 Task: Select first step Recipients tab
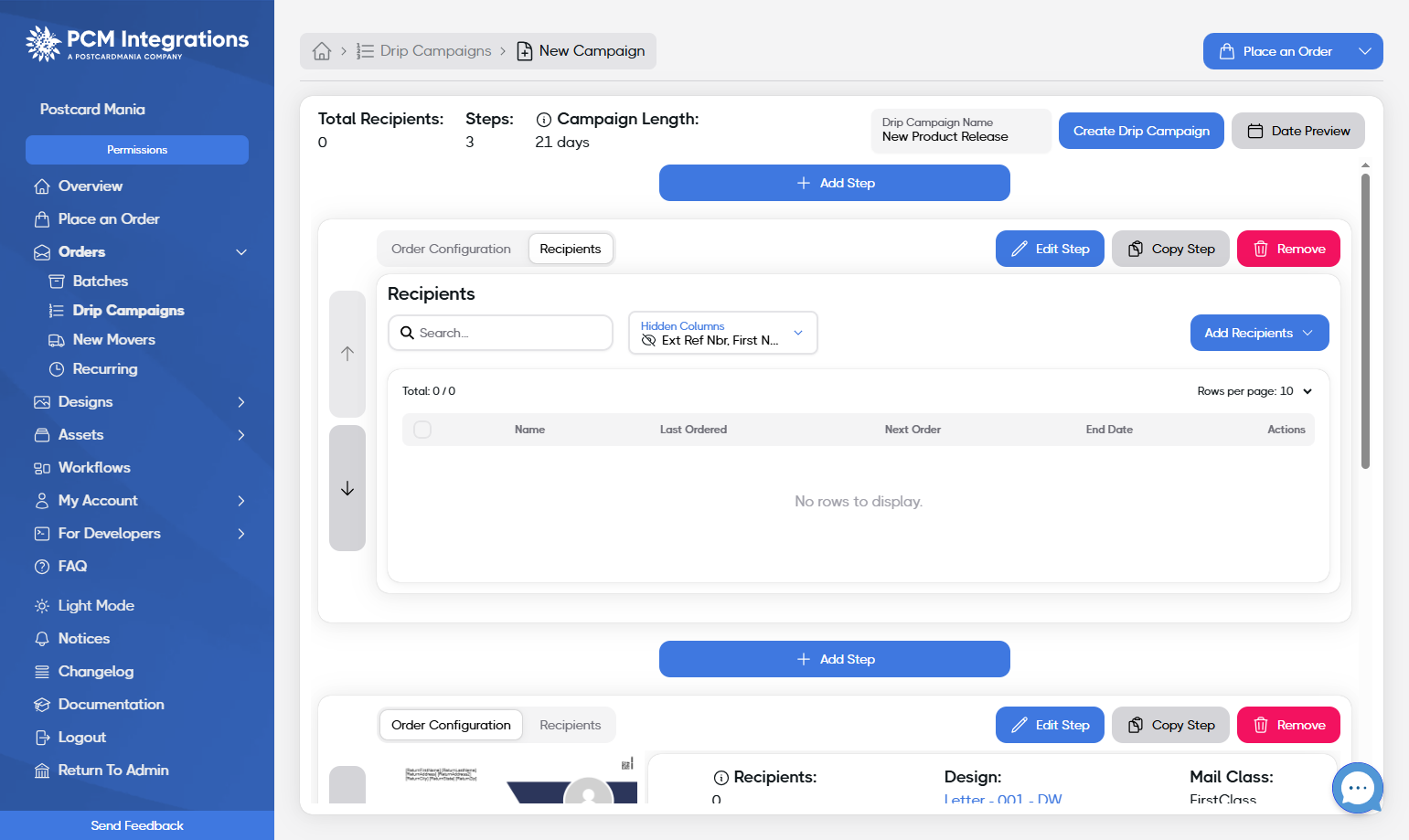point(571,249)
